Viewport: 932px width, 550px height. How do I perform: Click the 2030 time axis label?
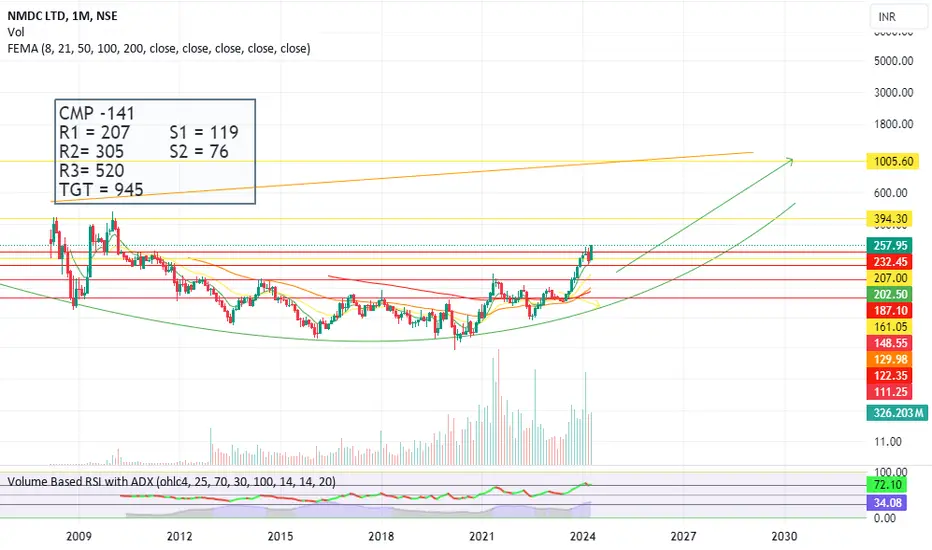point(784,536)
